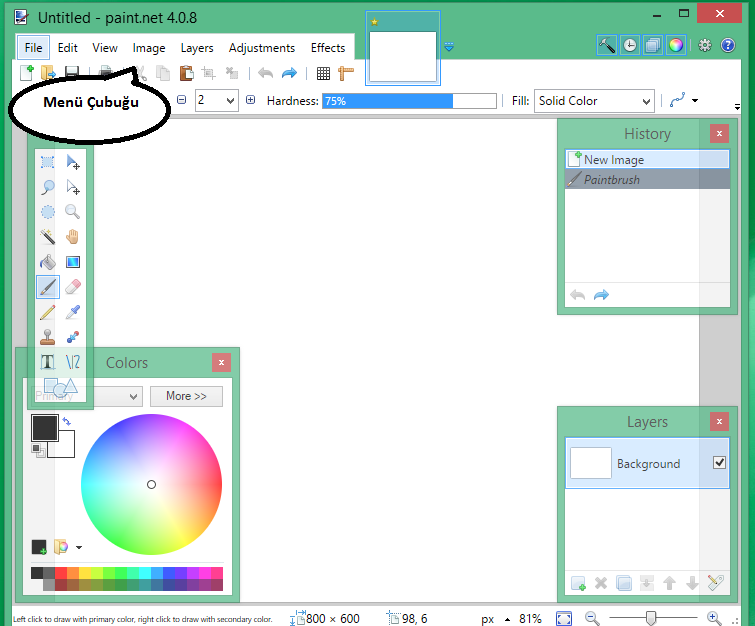Click the zoom slider handle
The width and height of the screenshot is (755, 626).
click(651, 618)
